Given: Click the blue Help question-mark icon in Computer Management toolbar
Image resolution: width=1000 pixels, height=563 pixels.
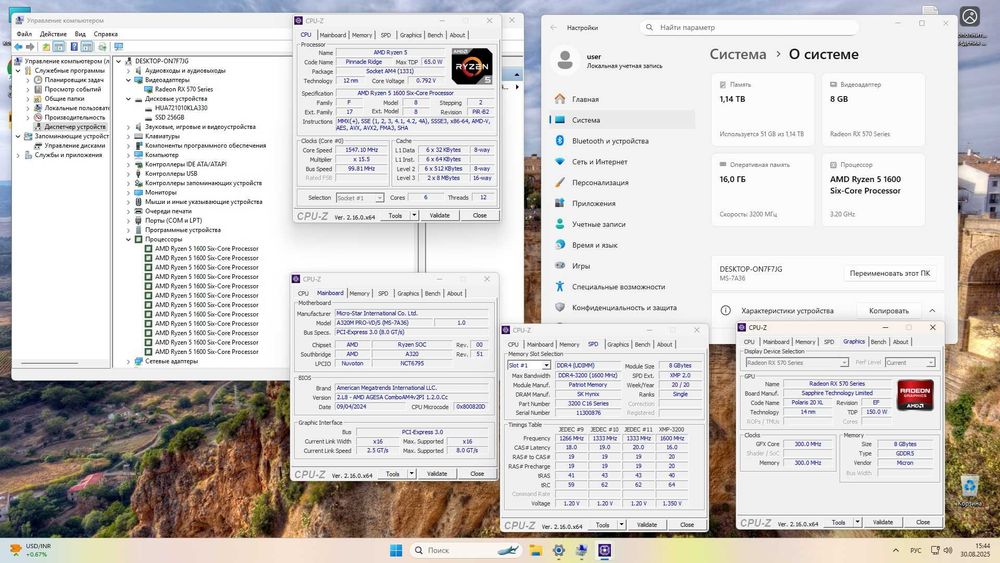Looking at the screenshot, I should [74, 47].
